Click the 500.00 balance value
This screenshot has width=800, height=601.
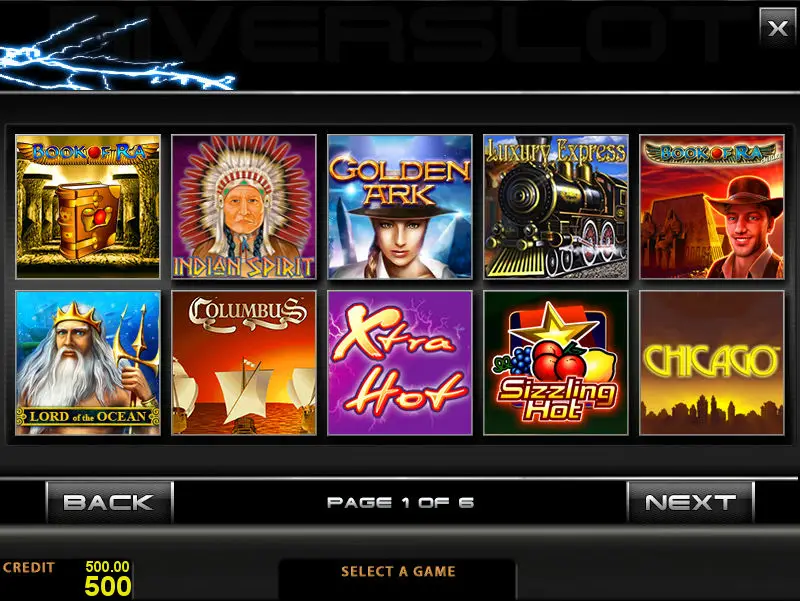[x=107, y=566]
